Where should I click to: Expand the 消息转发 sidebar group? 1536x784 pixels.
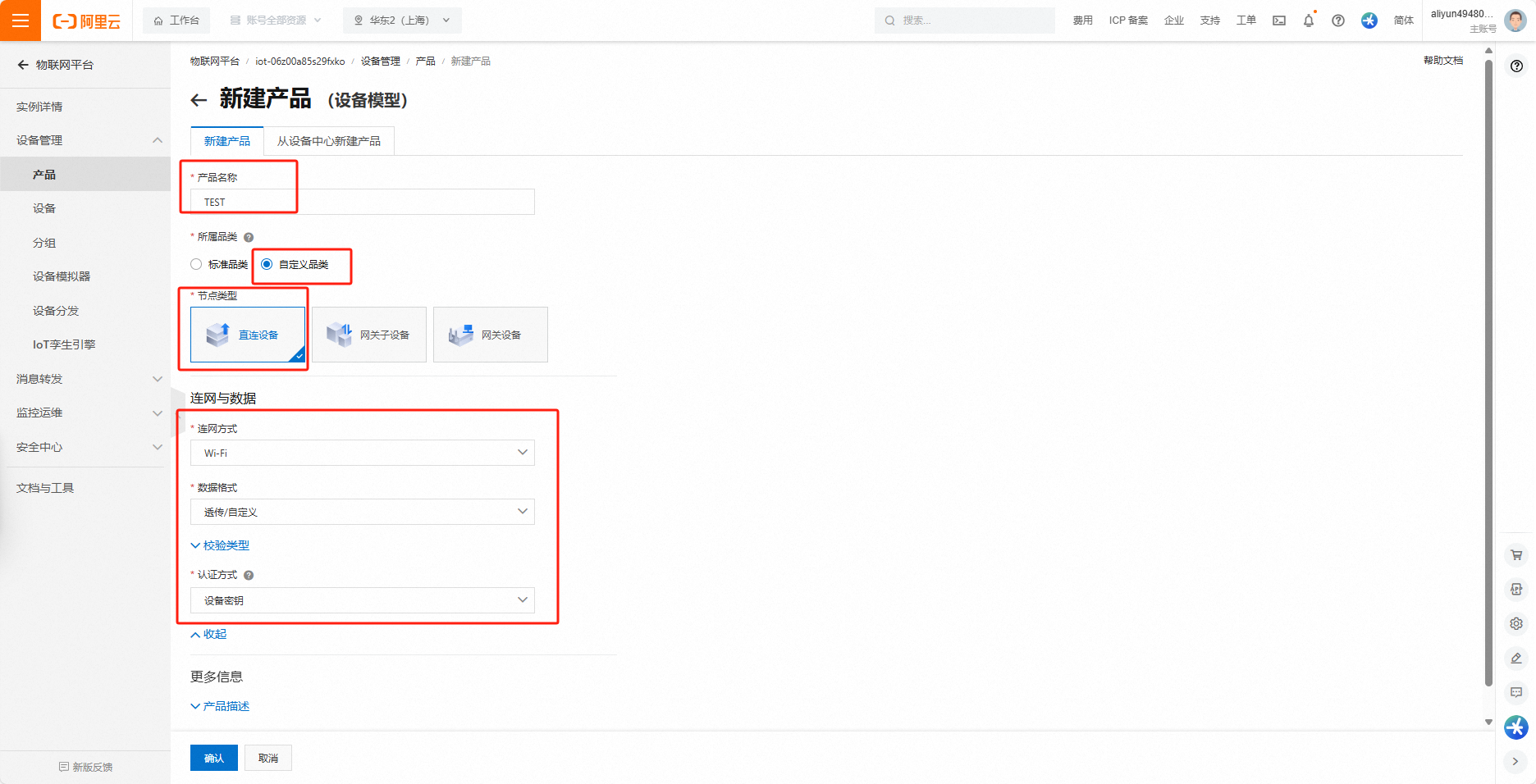point(85,379)
